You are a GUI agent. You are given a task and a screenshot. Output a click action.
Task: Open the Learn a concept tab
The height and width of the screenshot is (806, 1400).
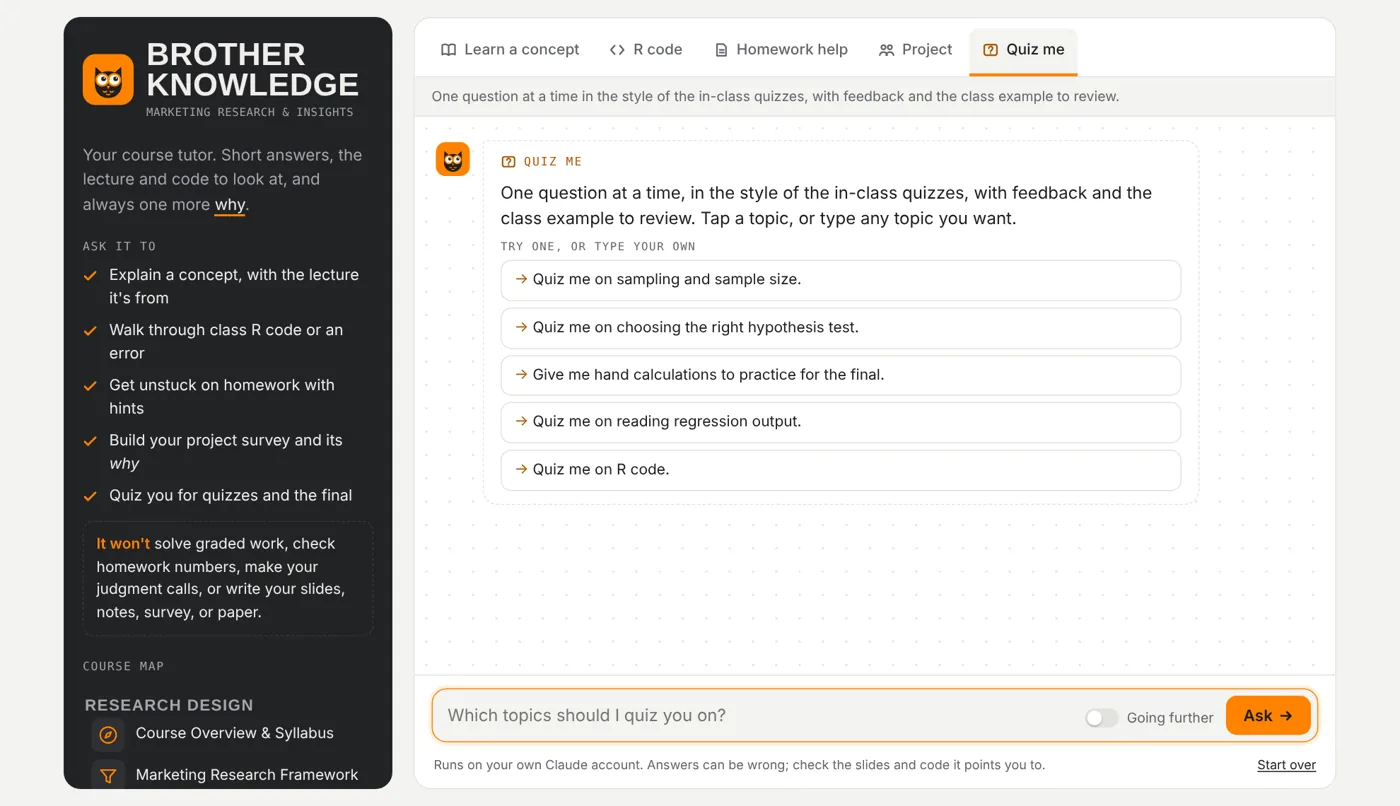510,49
